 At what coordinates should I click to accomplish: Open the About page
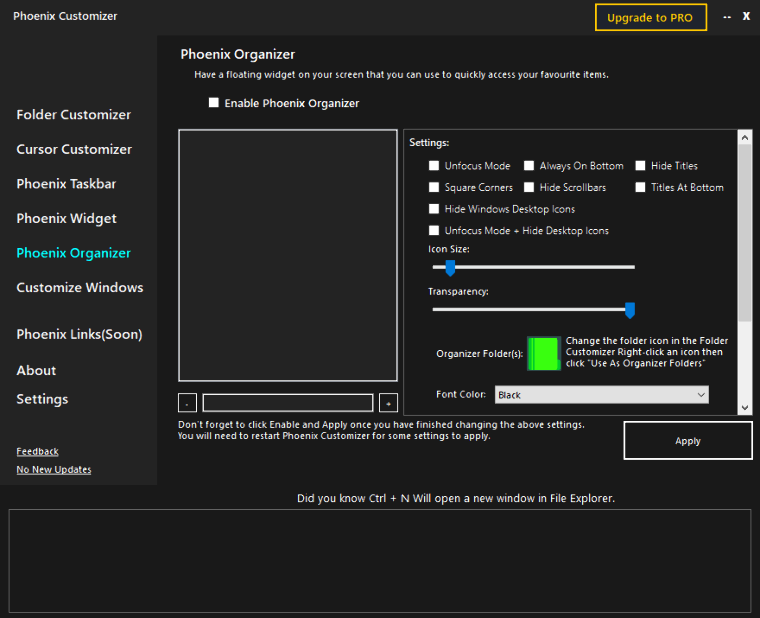pyautogui.click(x=36, y=370)
